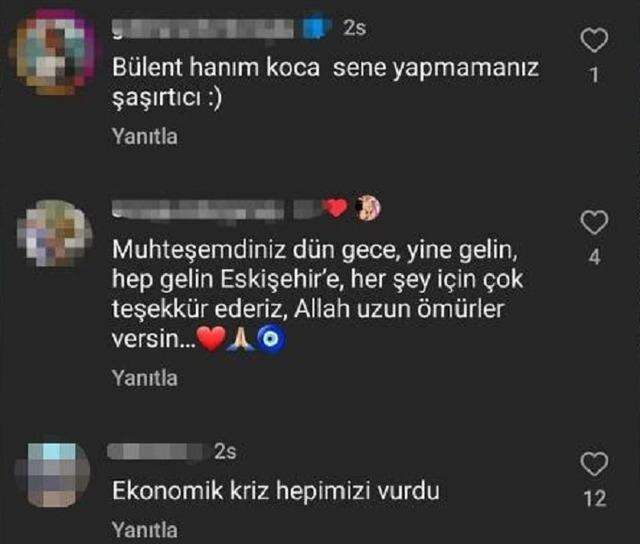Image resolution: width=640 pixels, height=544 pixels.
Task: Reply to the 'Bülent hanım' comment via Yanıtla
Action: [x=145, y=136]
